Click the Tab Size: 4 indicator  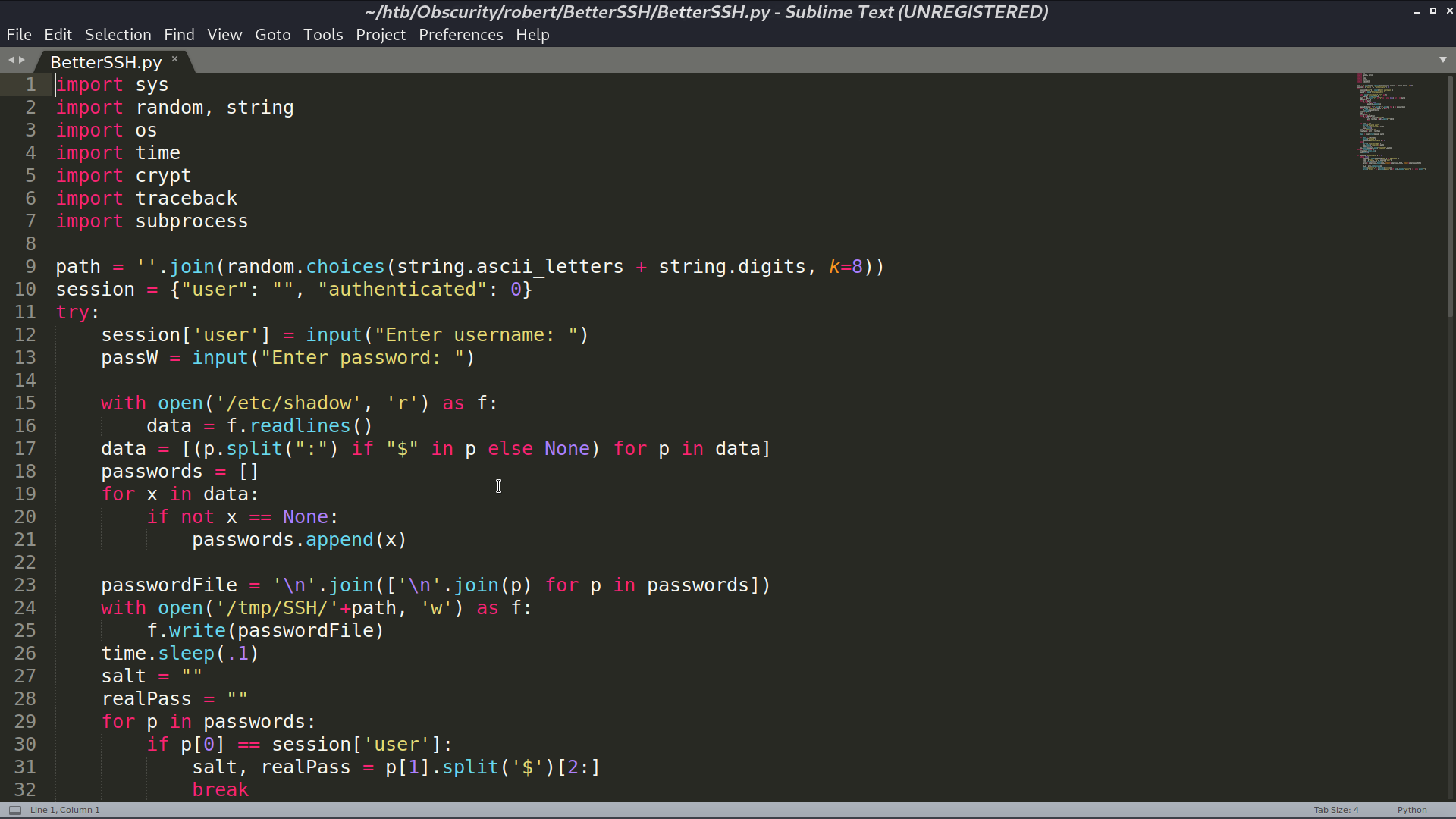pos(1335,810)
